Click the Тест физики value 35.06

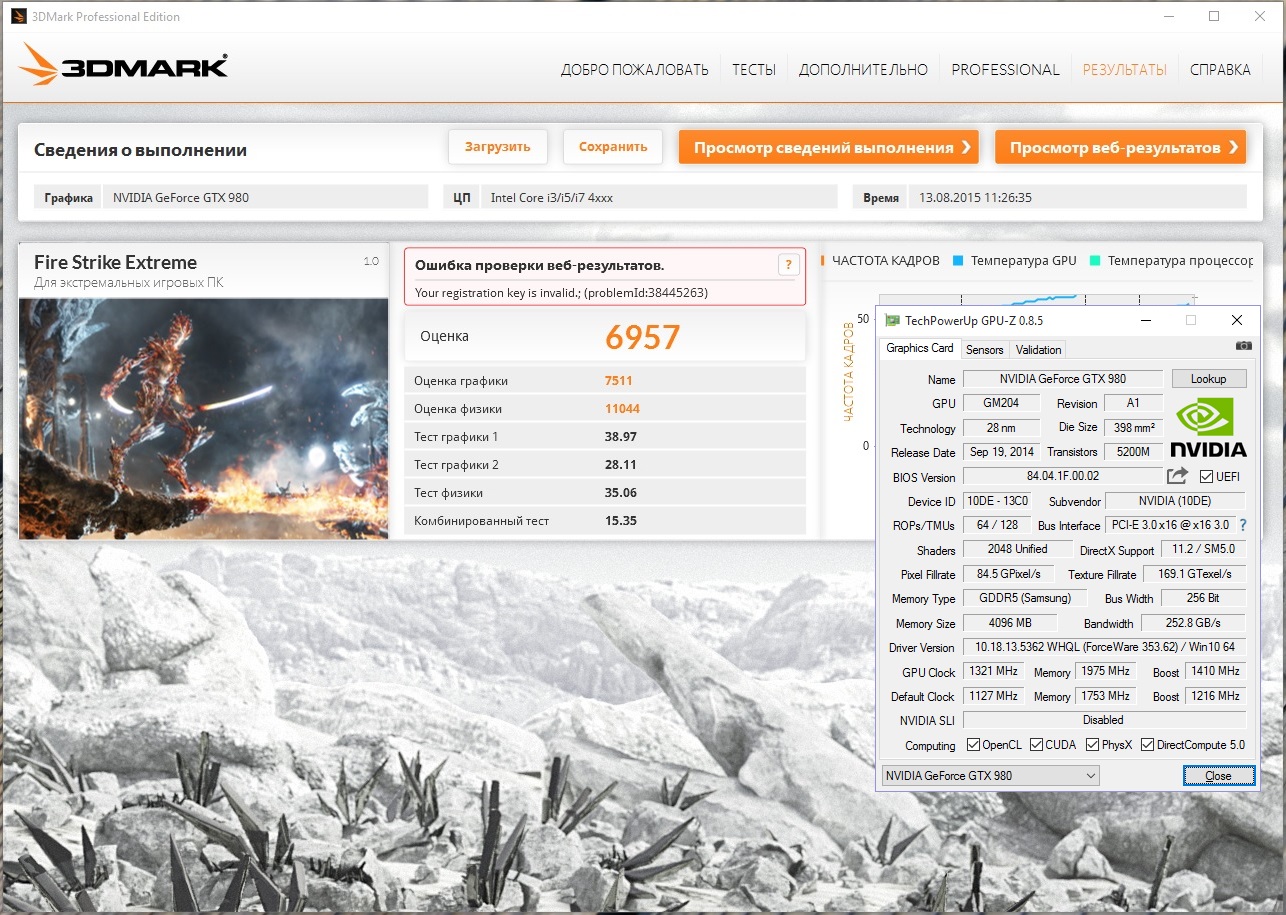tap(620, 493)
